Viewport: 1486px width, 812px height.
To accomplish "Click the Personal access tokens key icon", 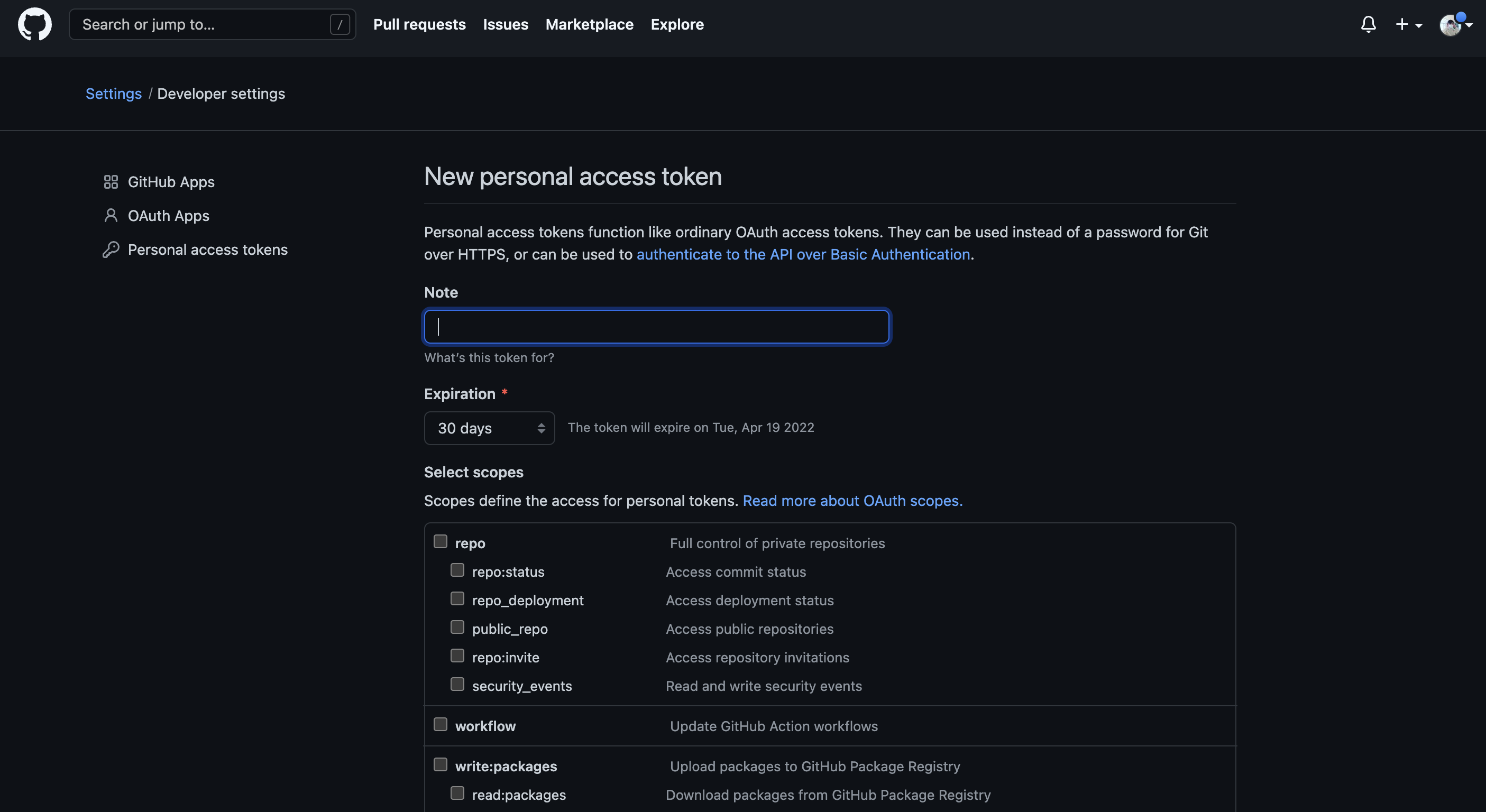I will (x=111, y=250).
